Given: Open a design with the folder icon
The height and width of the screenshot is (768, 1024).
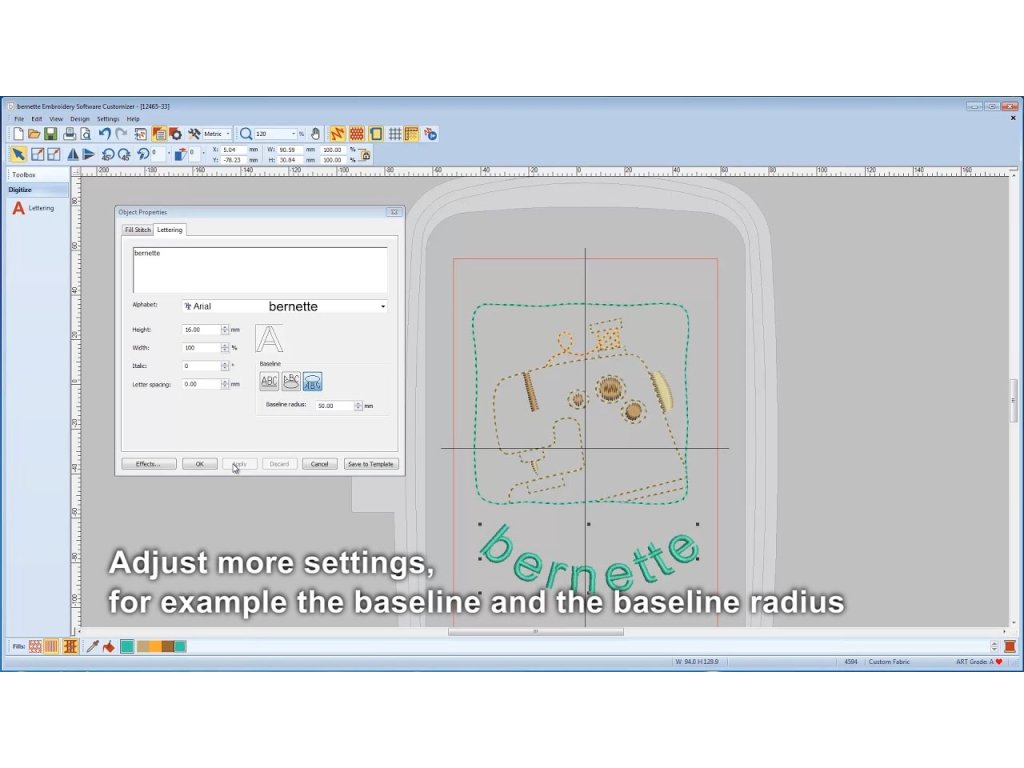Looking at the screenshot, I should (x=34, y=134).
